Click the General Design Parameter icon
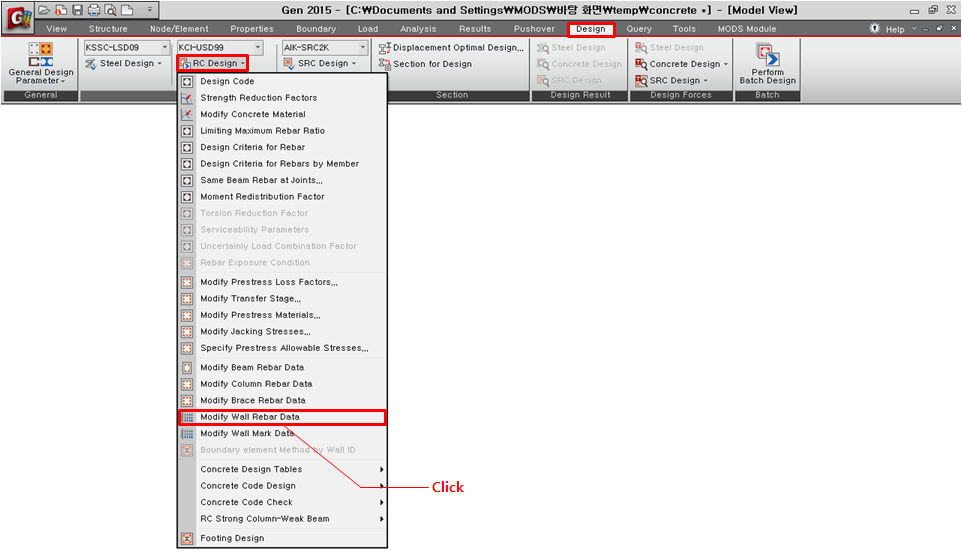Image resolution: width=962 pixels, height=554 pixels. pyautogui.click(x=40, y=55)
